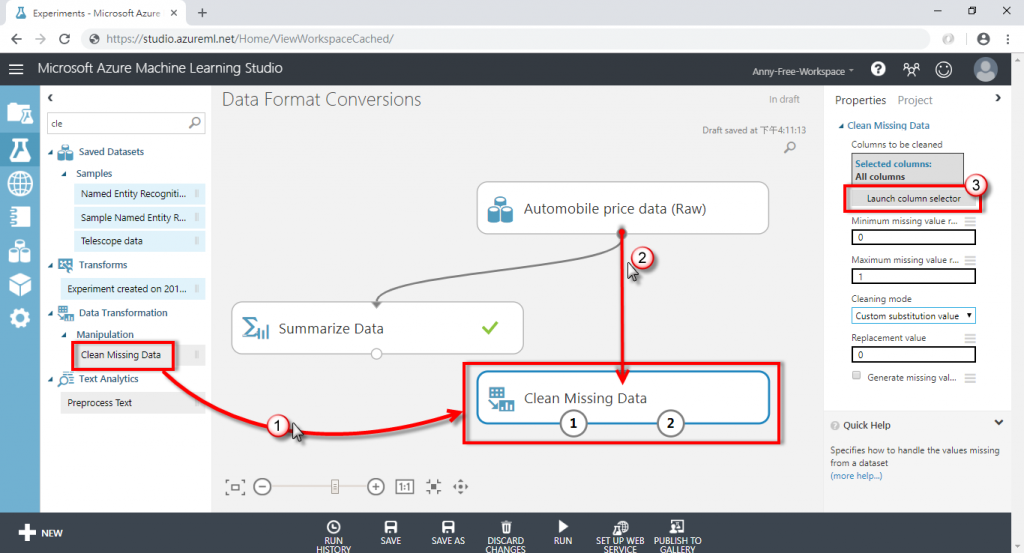Click Launch column selector button
The width and height of the screenshot is (1024, 553).
(914, 198)
